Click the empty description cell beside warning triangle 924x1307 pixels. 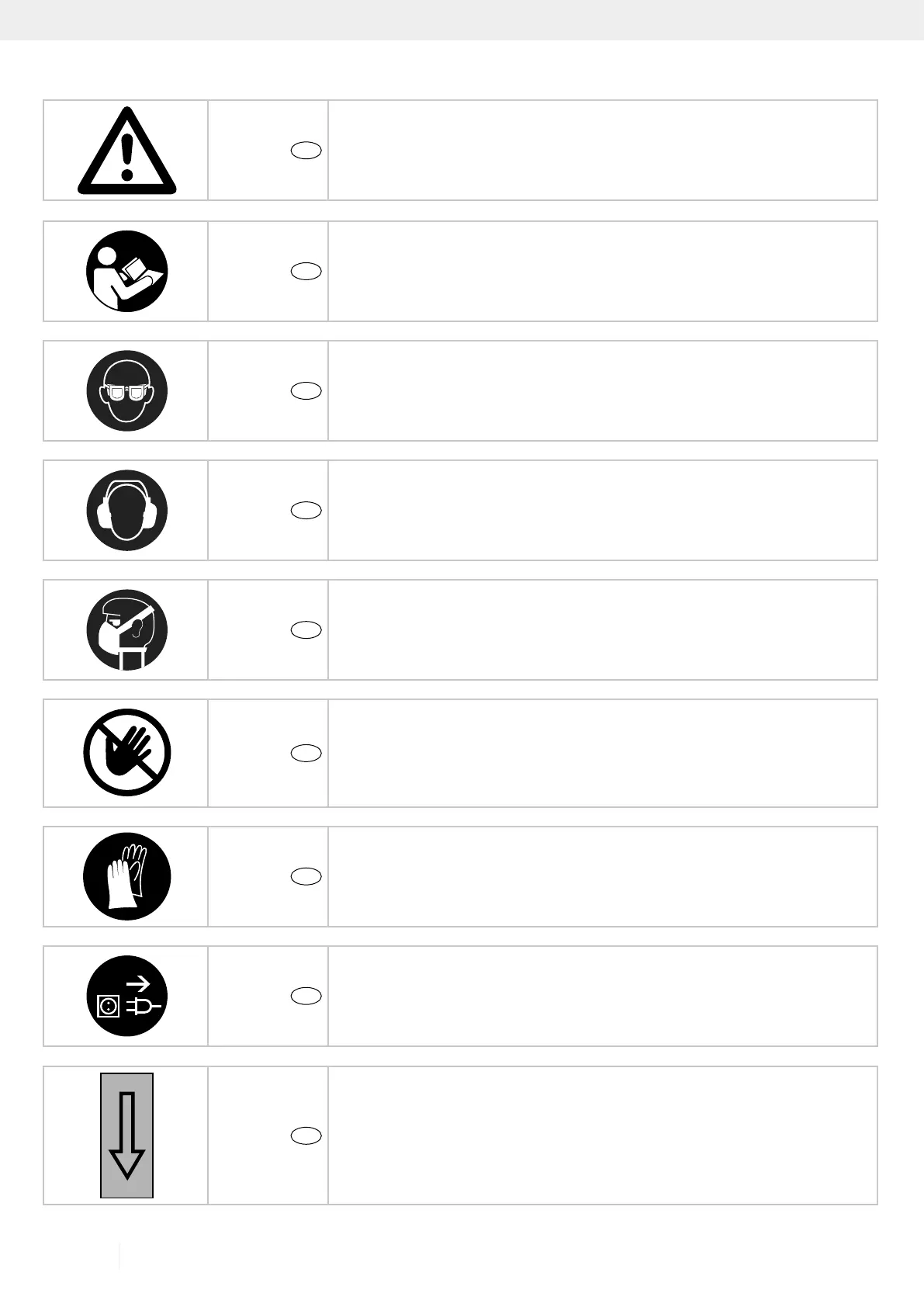pos(603,150)
